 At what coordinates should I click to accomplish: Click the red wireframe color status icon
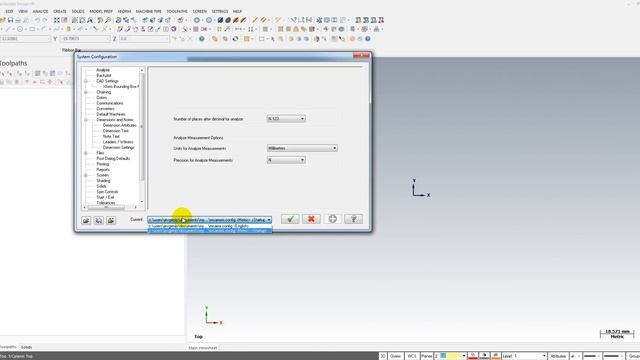click(473, 356)
